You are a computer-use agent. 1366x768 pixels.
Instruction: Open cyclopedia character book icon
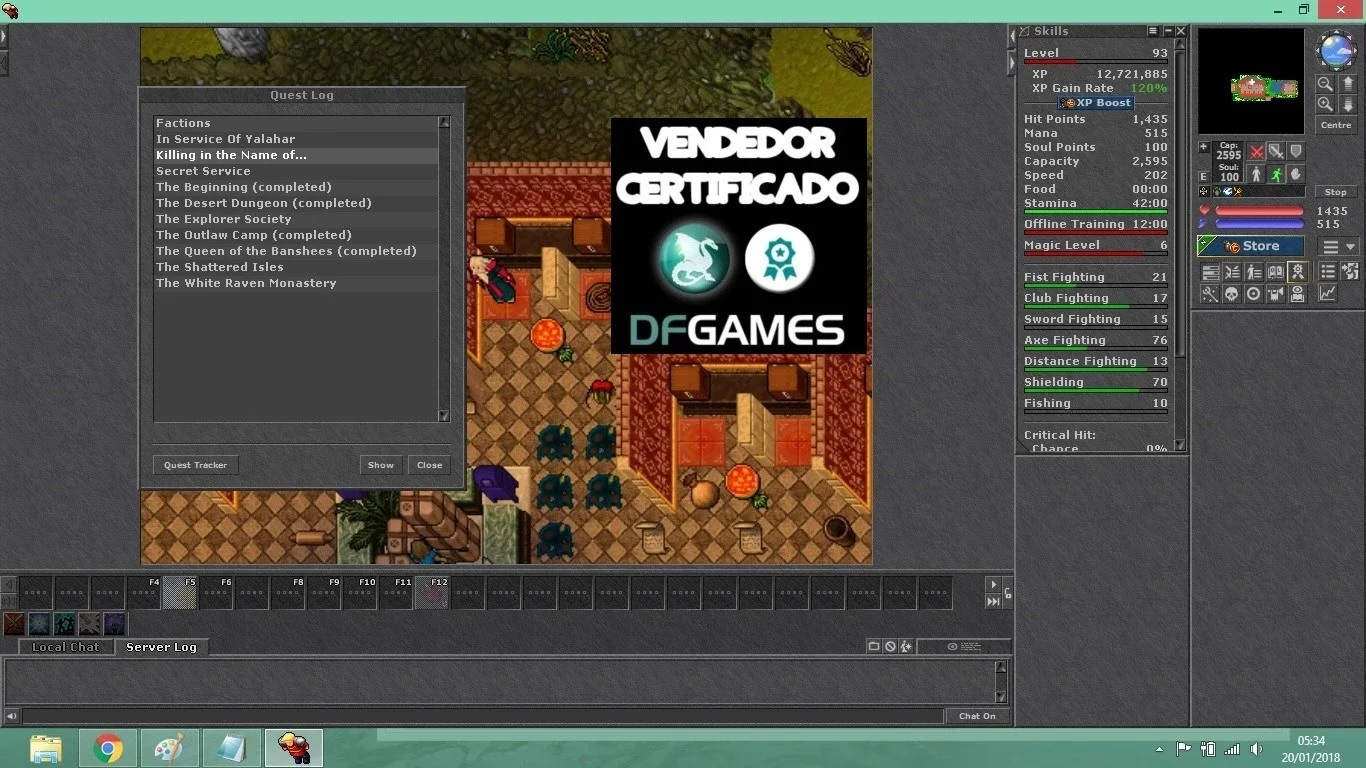(x=1297, y=294)
